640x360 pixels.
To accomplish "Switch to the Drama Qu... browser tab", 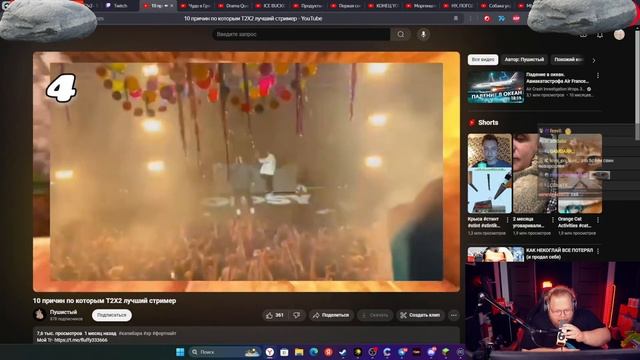I will (x=233, y=6).
